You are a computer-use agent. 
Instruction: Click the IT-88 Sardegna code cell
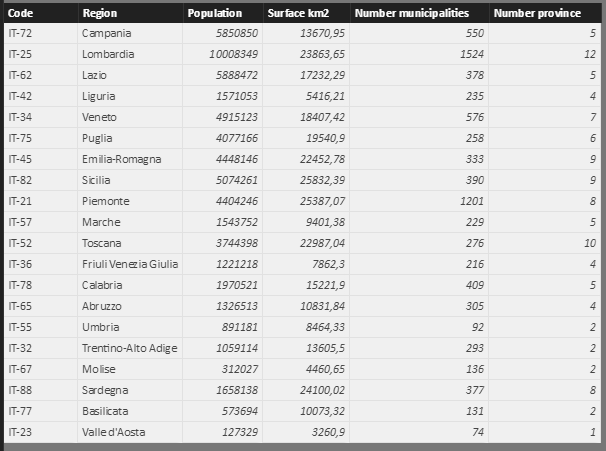pos(21,390)
